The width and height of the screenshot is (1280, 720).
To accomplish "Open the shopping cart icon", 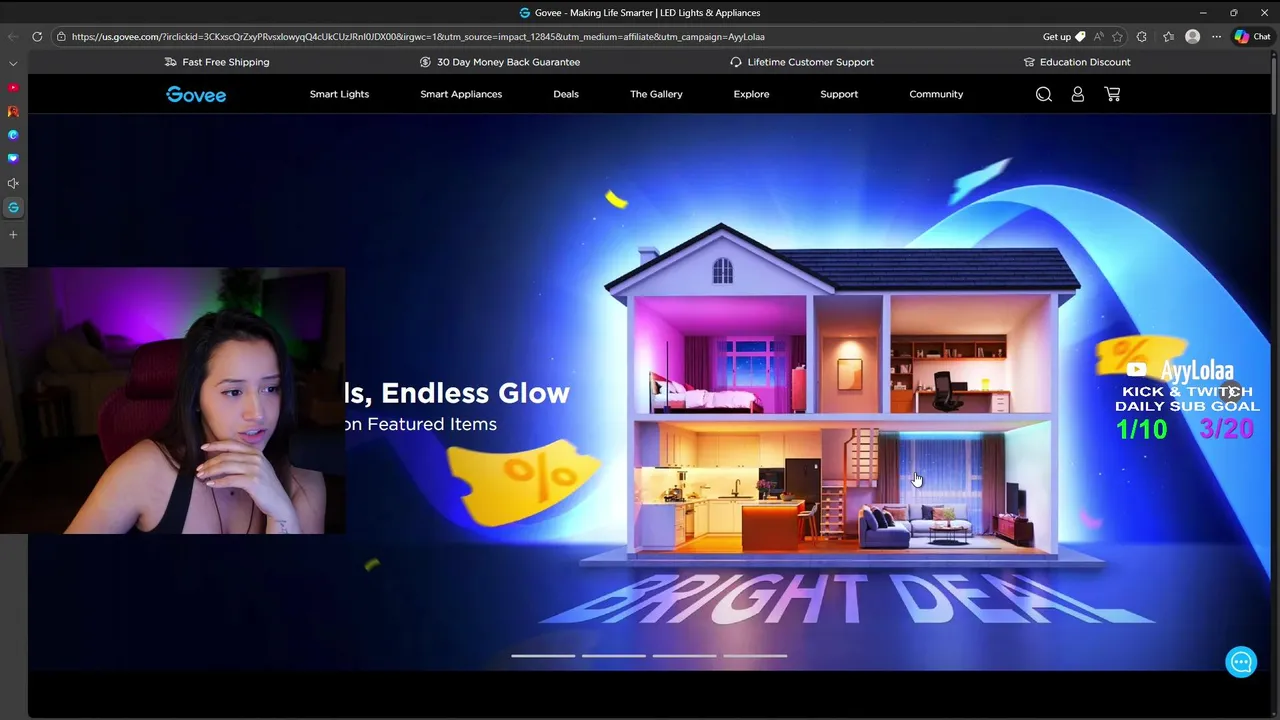I will click(1112, 94).
